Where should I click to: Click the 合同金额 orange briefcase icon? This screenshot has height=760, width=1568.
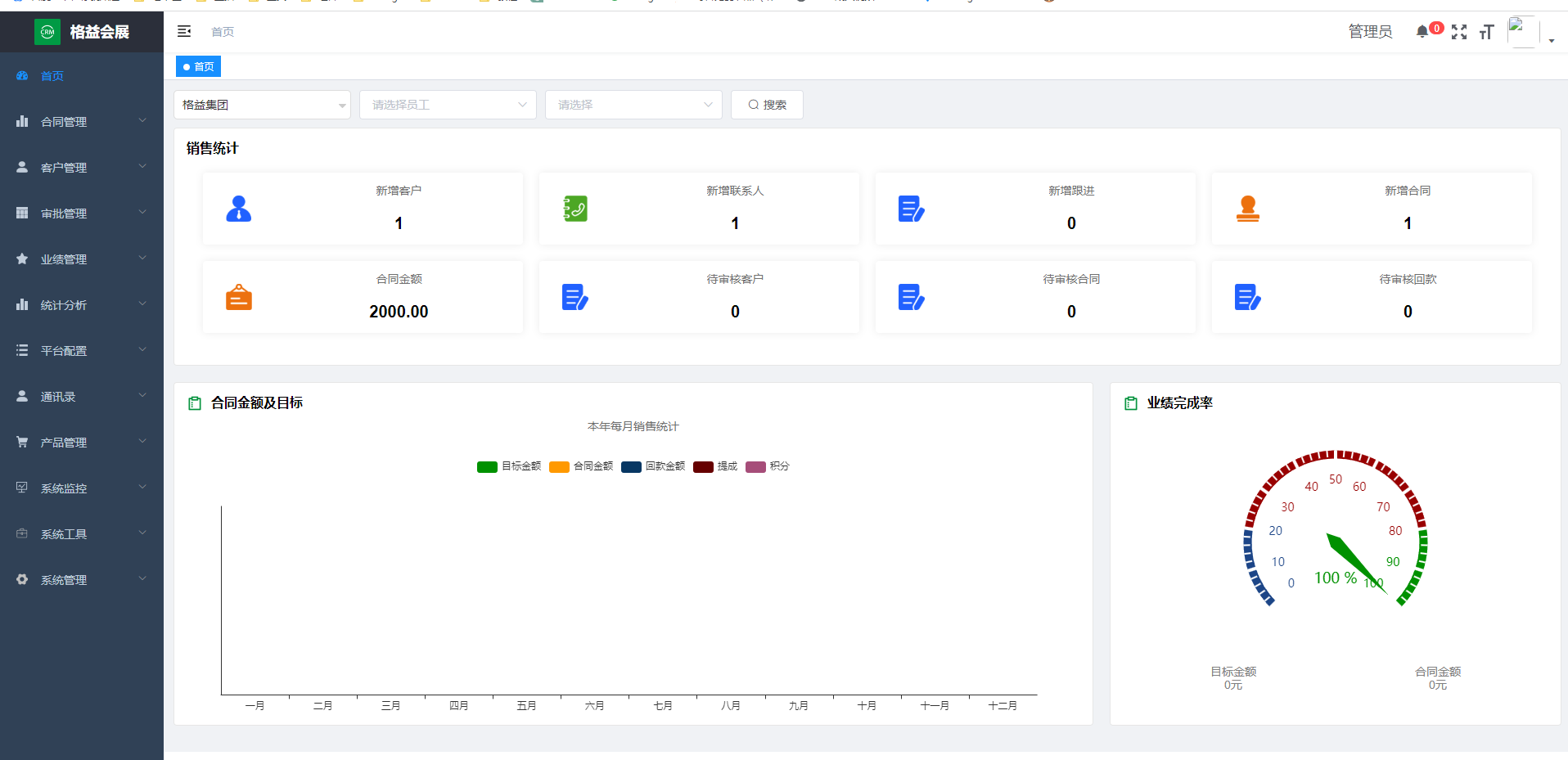point(239,297)
